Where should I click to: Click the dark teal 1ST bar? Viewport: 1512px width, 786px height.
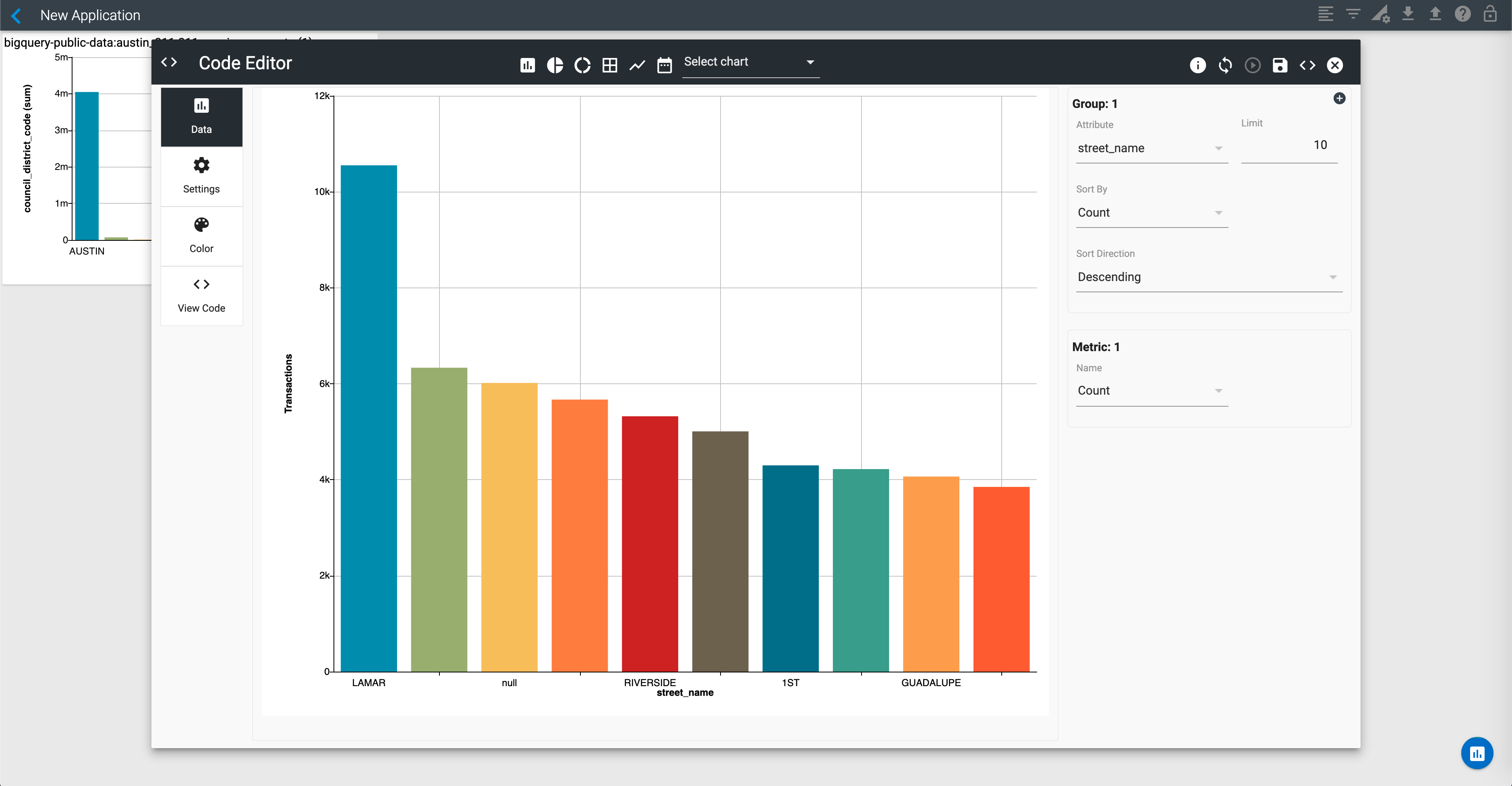click(x=790, y=568)
